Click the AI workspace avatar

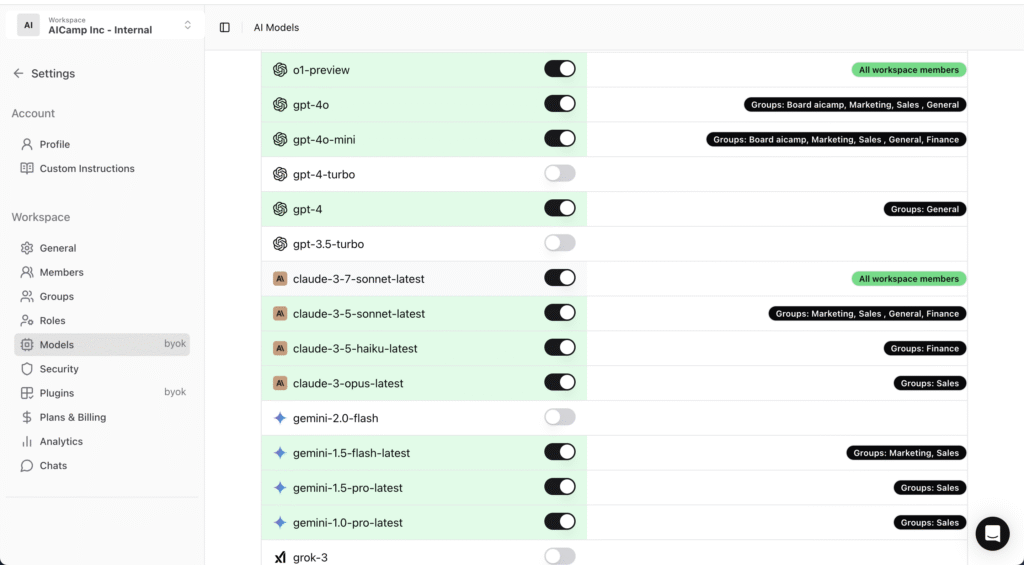pos(28,25)
